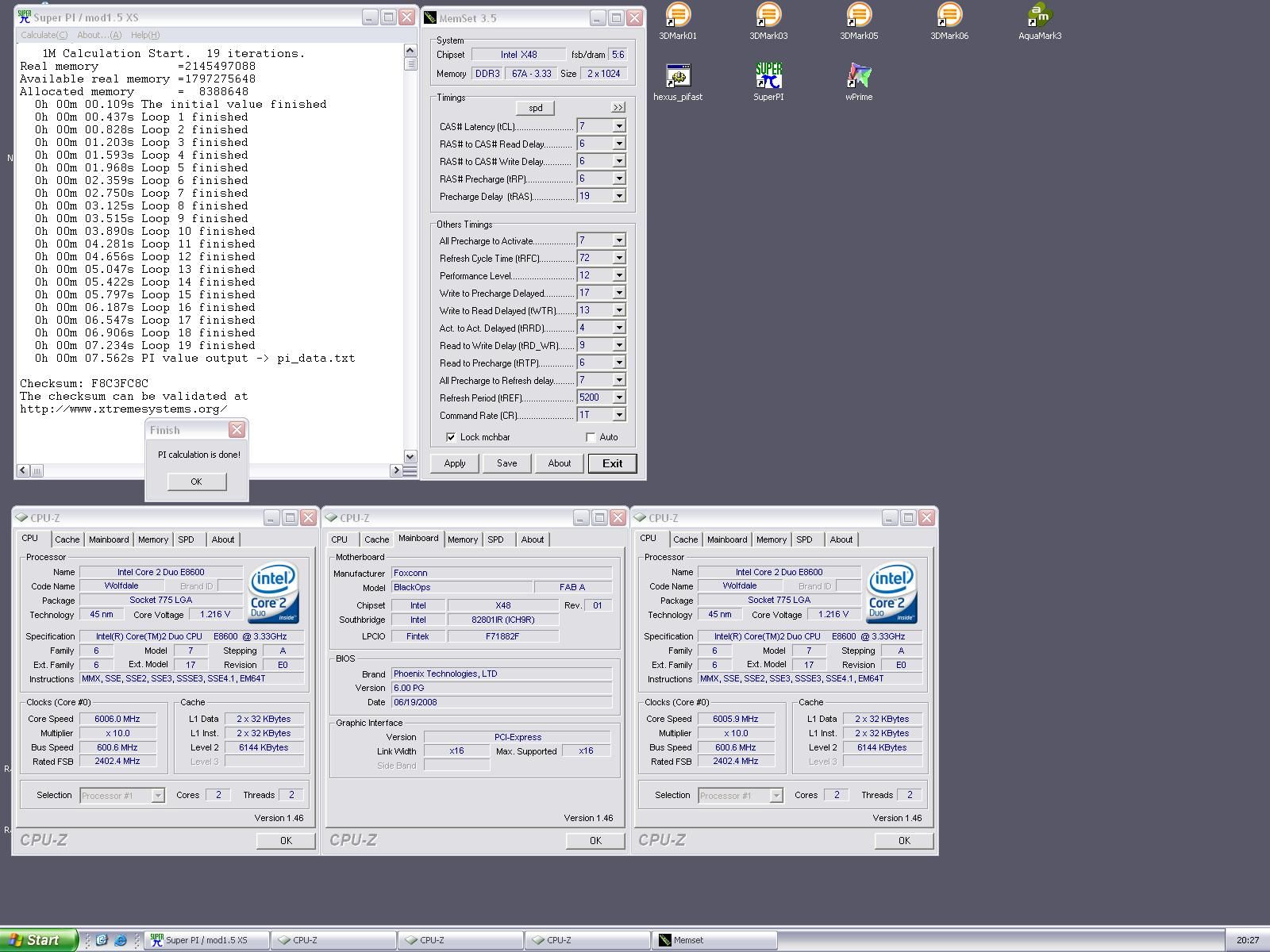The height and width of the screenshot is (952, 1270).
Task: Click the MemSet 3.5 title bar icon
Action: tap(430, 17)
